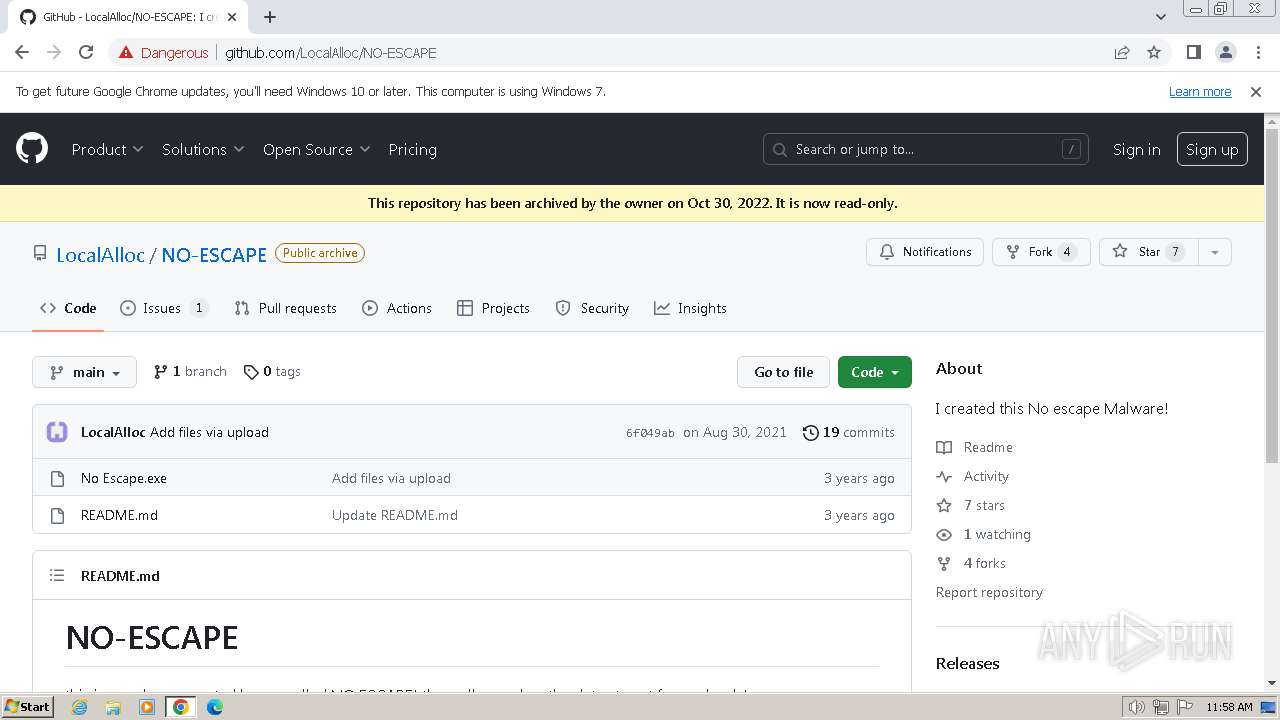The width and height of the screenshot is (1280, 720).
Task: Star the repository
Action: pyautogui.click(x=1149, y=252)
